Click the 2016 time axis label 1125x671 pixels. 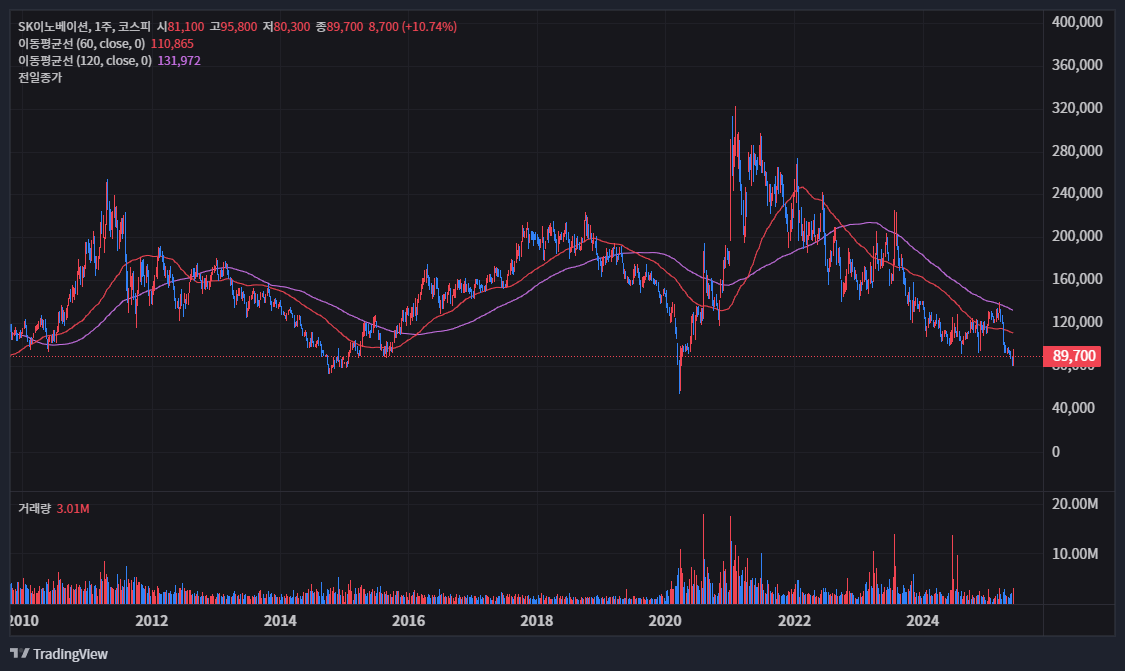pos(408,621)
